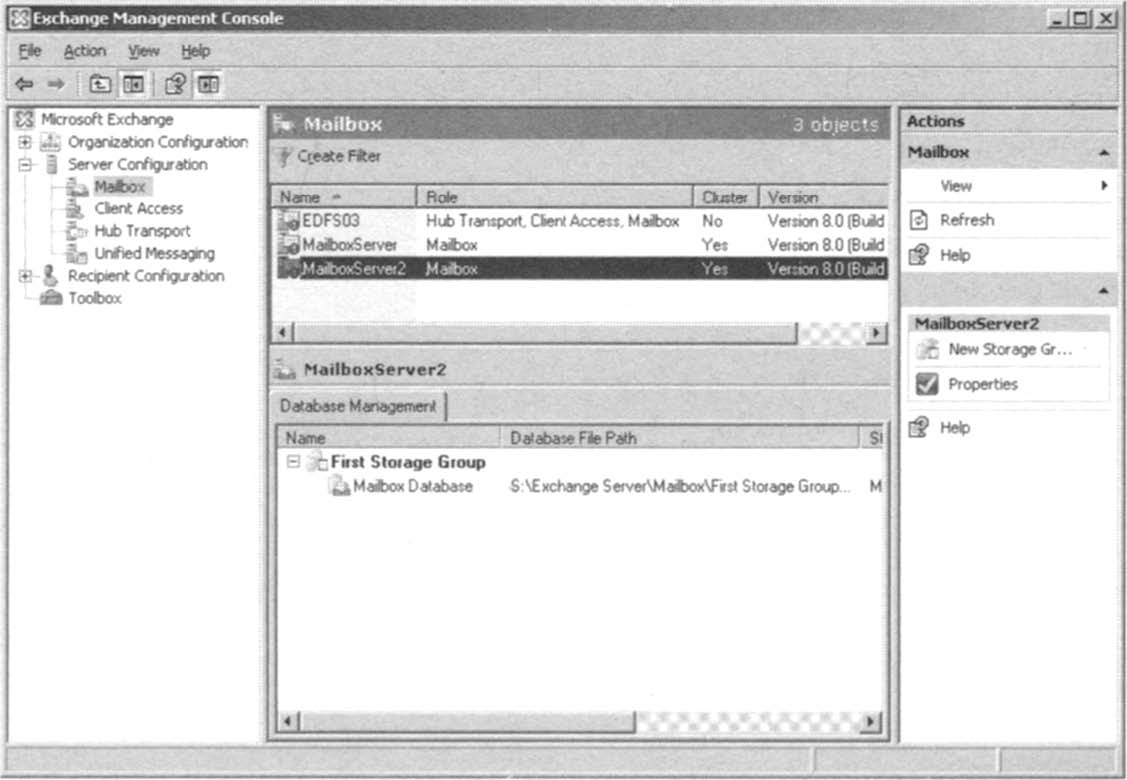Sort servers by Name column
This screenshot has height=780, width=1127.
345,197
